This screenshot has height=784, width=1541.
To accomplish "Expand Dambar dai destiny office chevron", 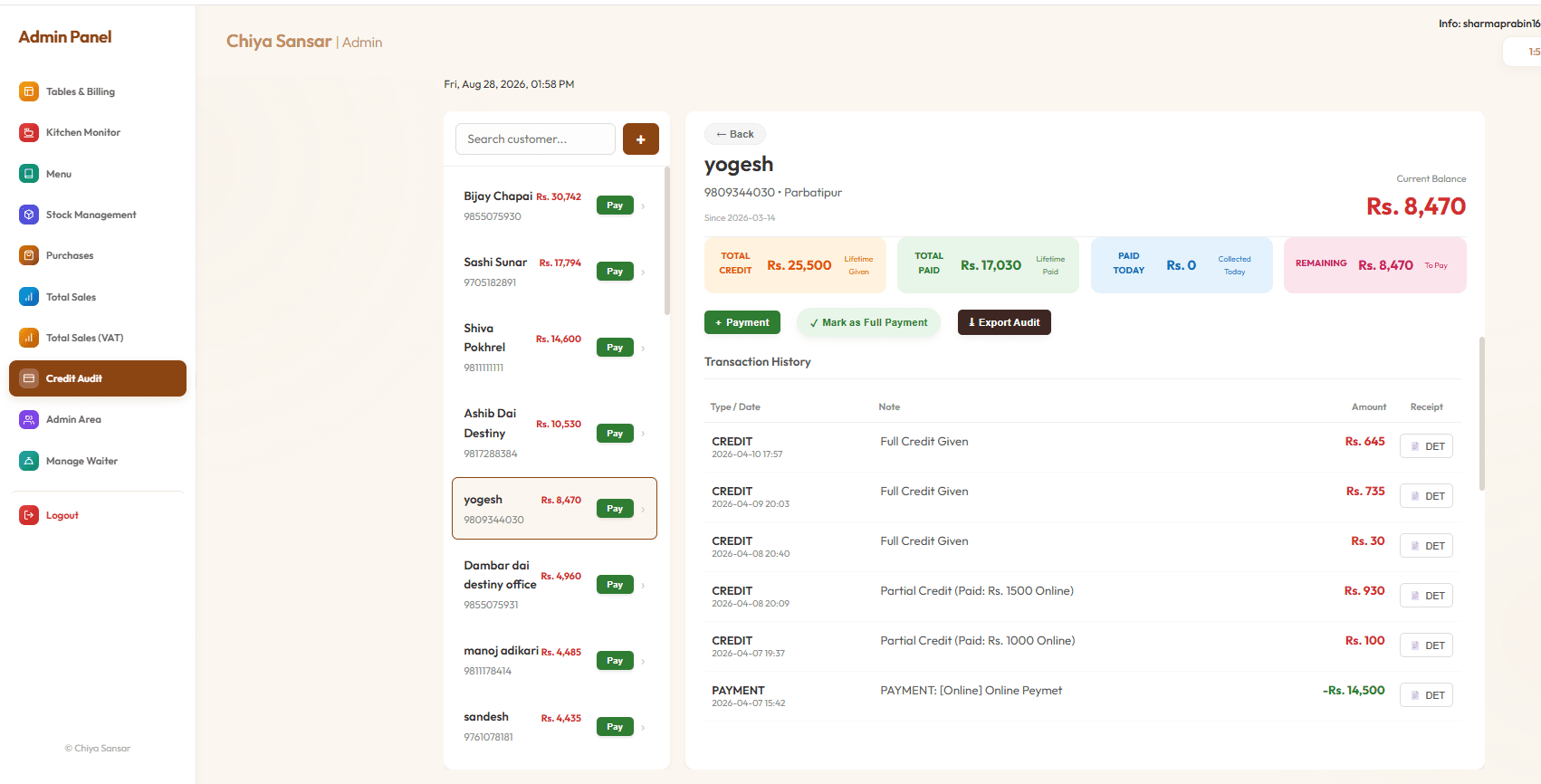I will pyautogui.click(x=644, y=585).
